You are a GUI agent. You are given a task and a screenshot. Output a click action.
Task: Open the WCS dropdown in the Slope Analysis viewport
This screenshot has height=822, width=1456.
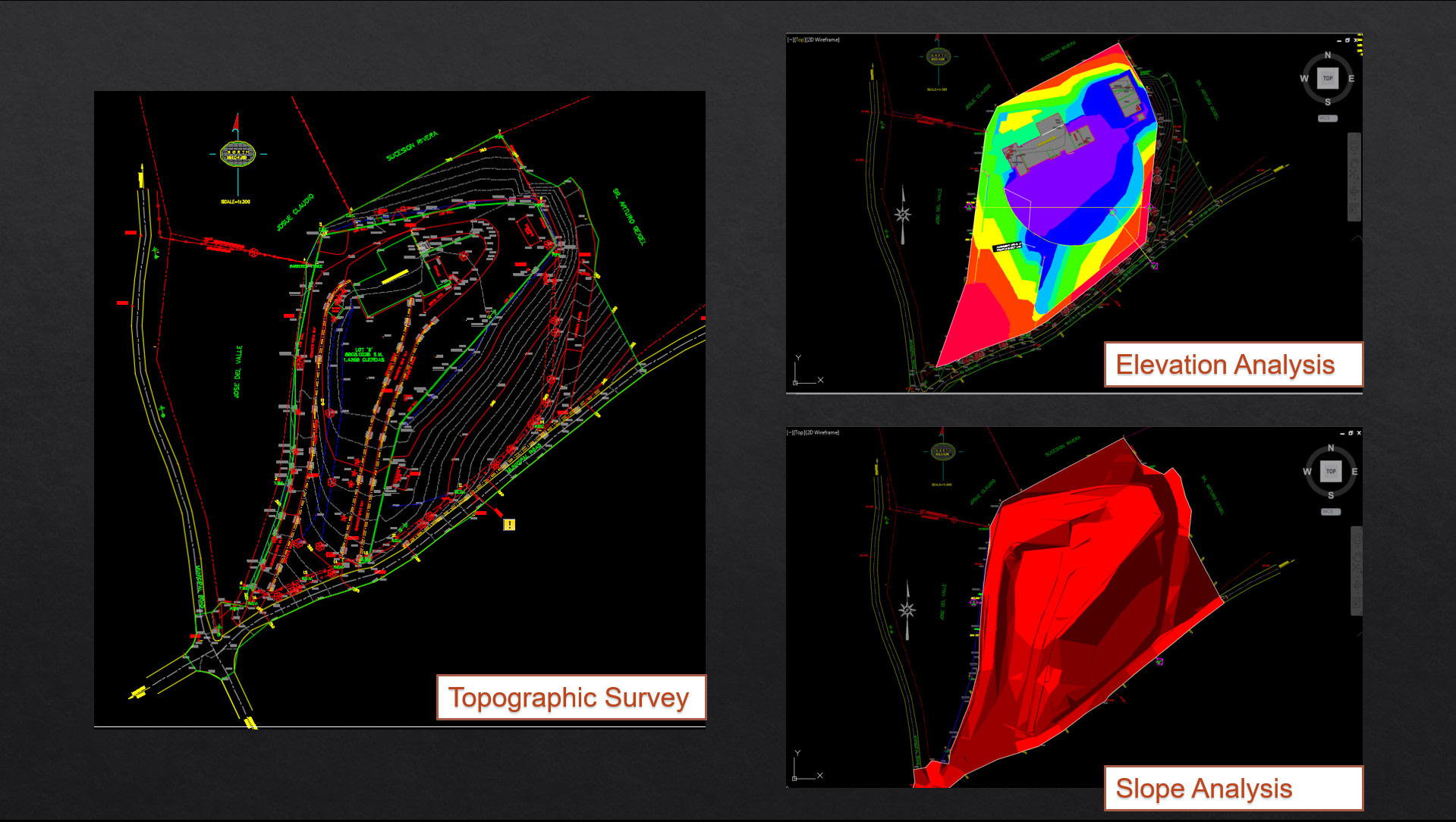pos(1331,512)
